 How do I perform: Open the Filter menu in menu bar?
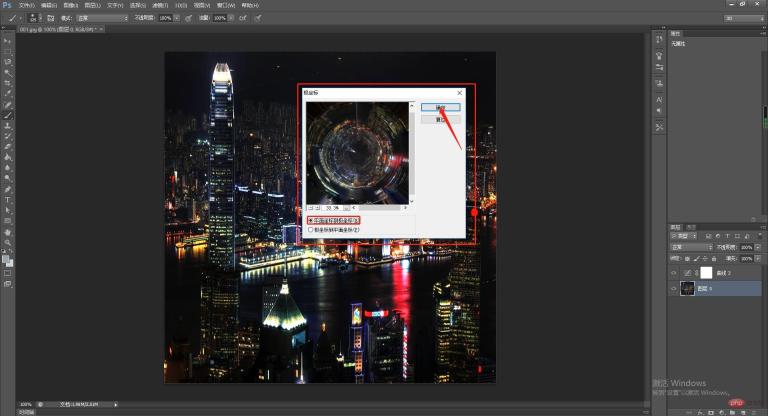160,5
